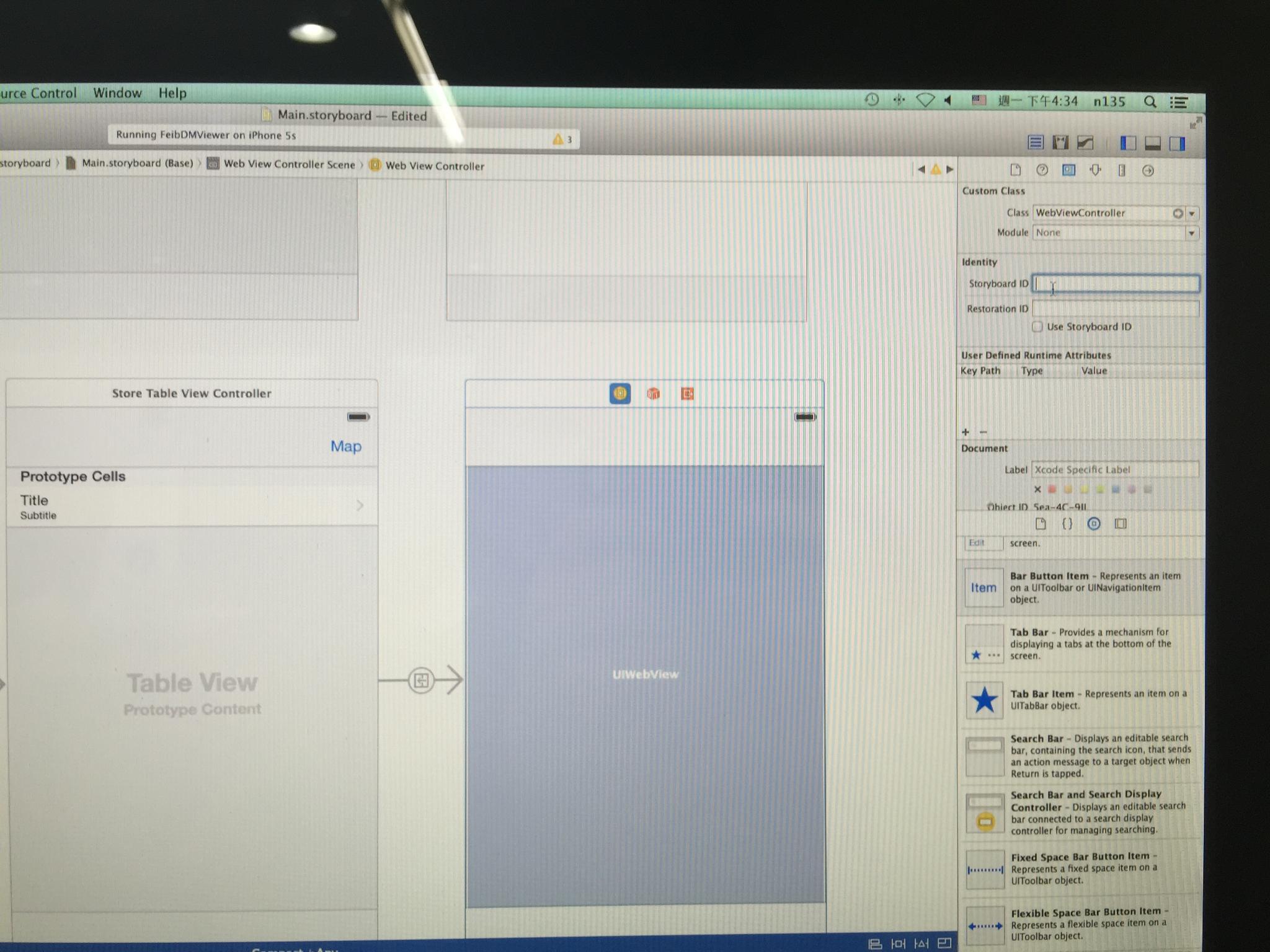Pick the blue label color swatch
This screenshot has height=952, width=1270.
point(1116,489)
